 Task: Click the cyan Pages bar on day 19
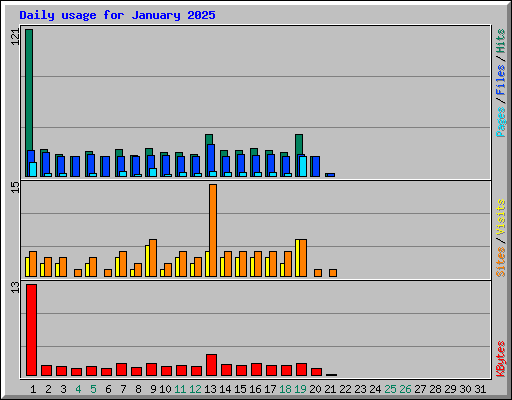click(303, 166)
